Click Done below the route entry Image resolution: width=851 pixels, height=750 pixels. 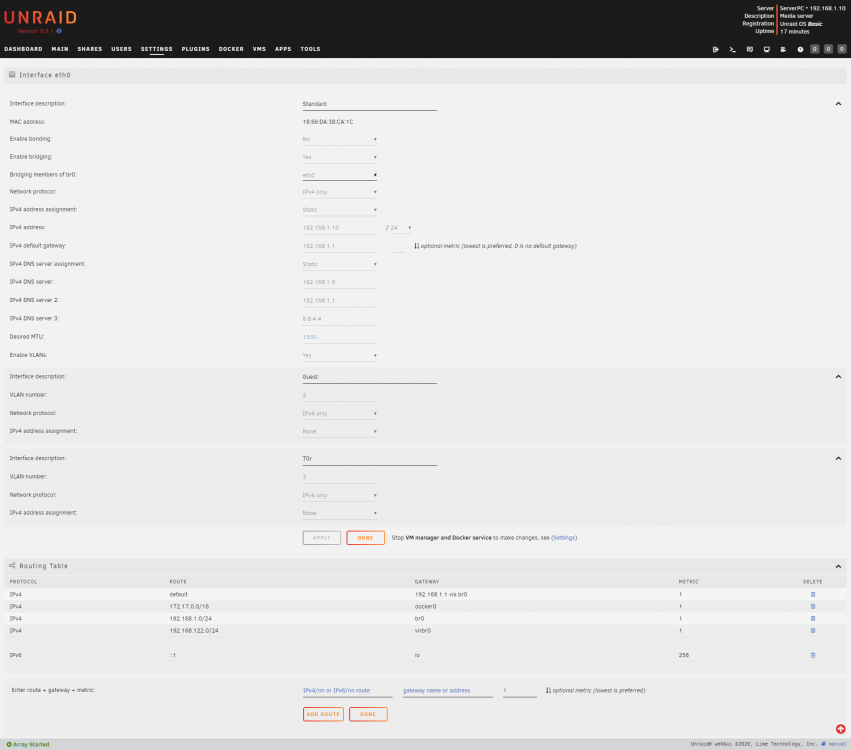click(x=368, y=714)
